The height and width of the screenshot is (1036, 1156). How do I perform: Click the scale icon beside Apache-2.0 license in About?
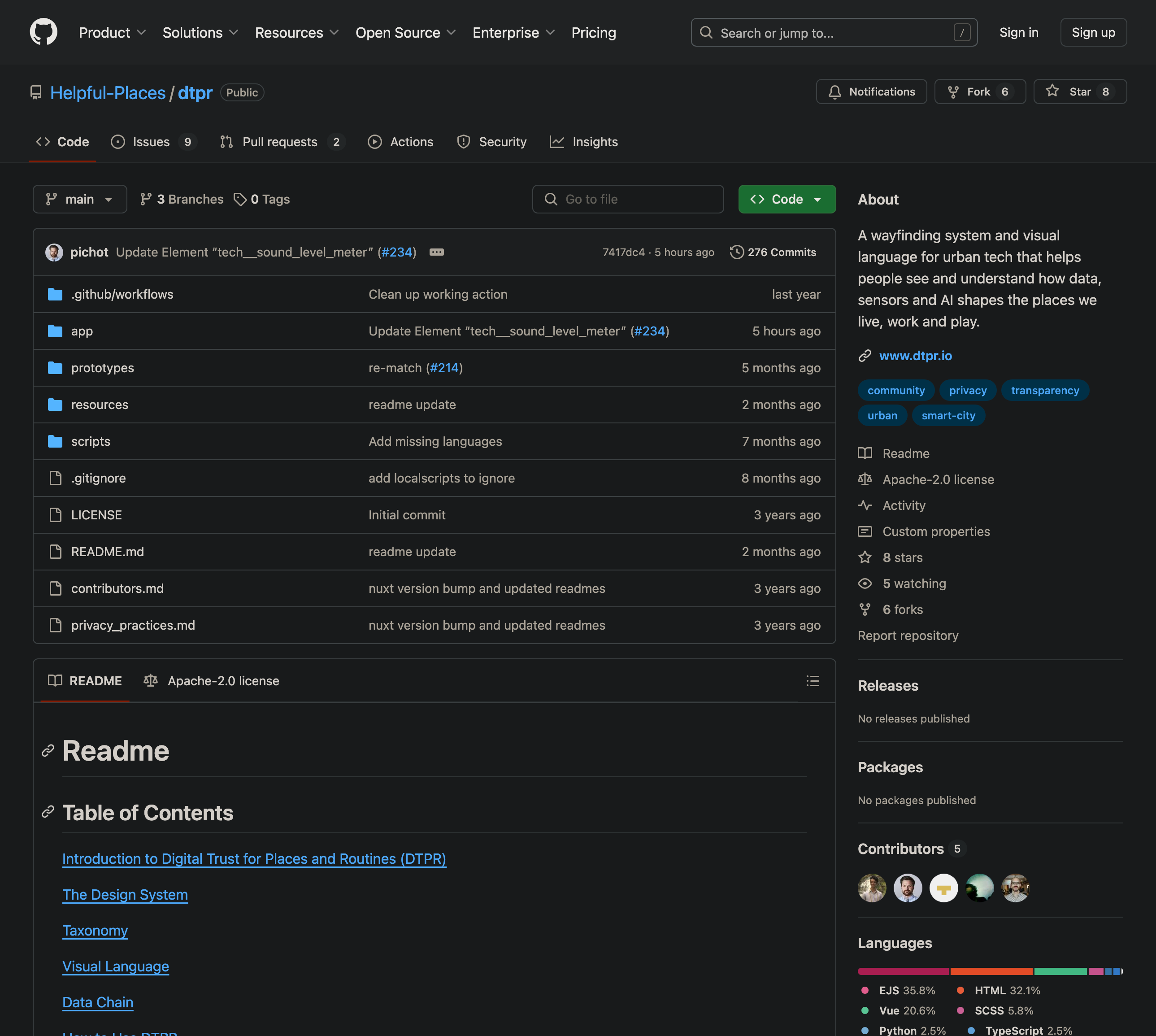pyautogui.click(x=865, y=479)
